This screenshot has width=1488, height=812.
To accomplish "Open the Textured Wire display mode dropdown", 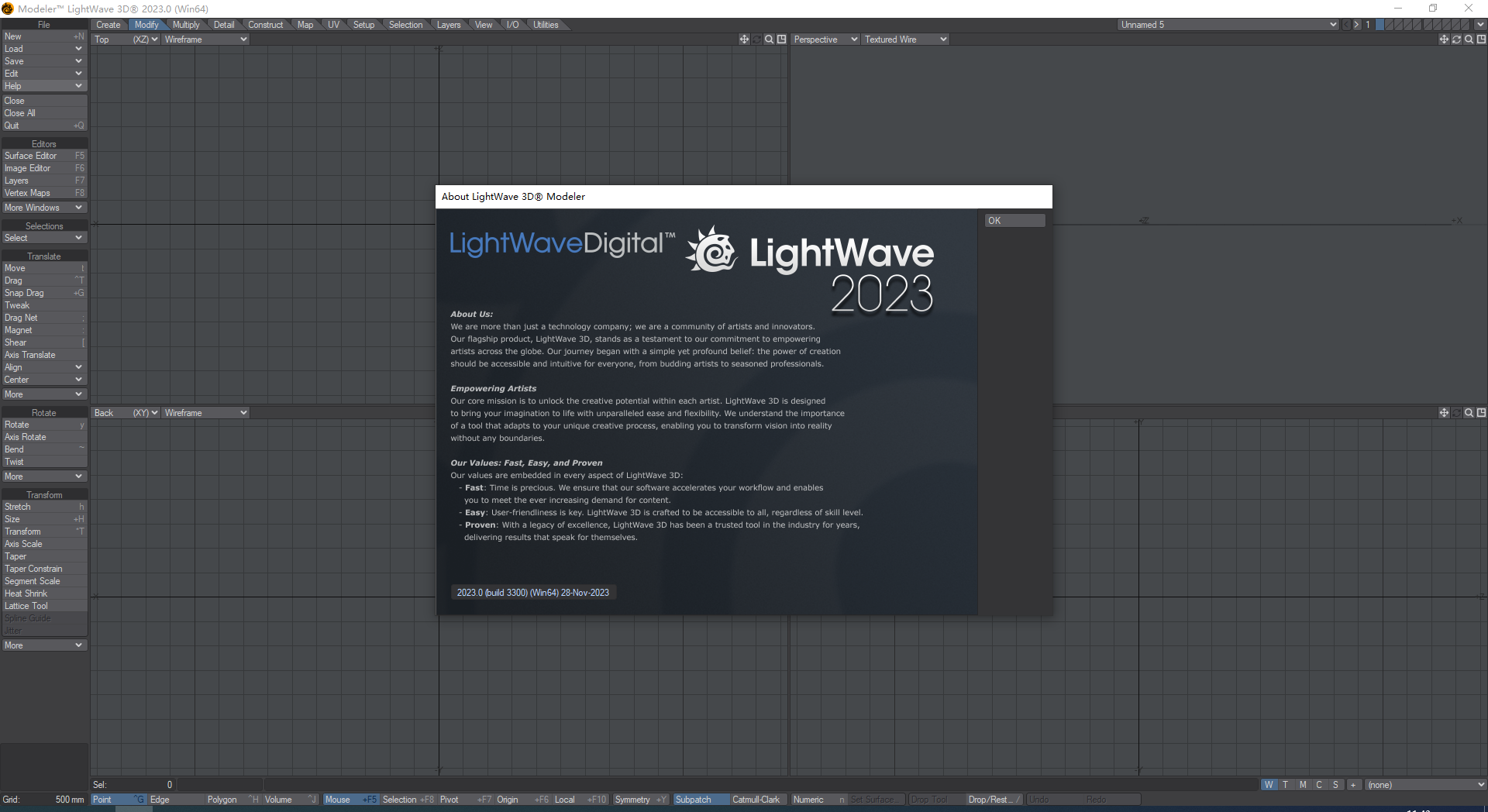I will tap(904, 39).
